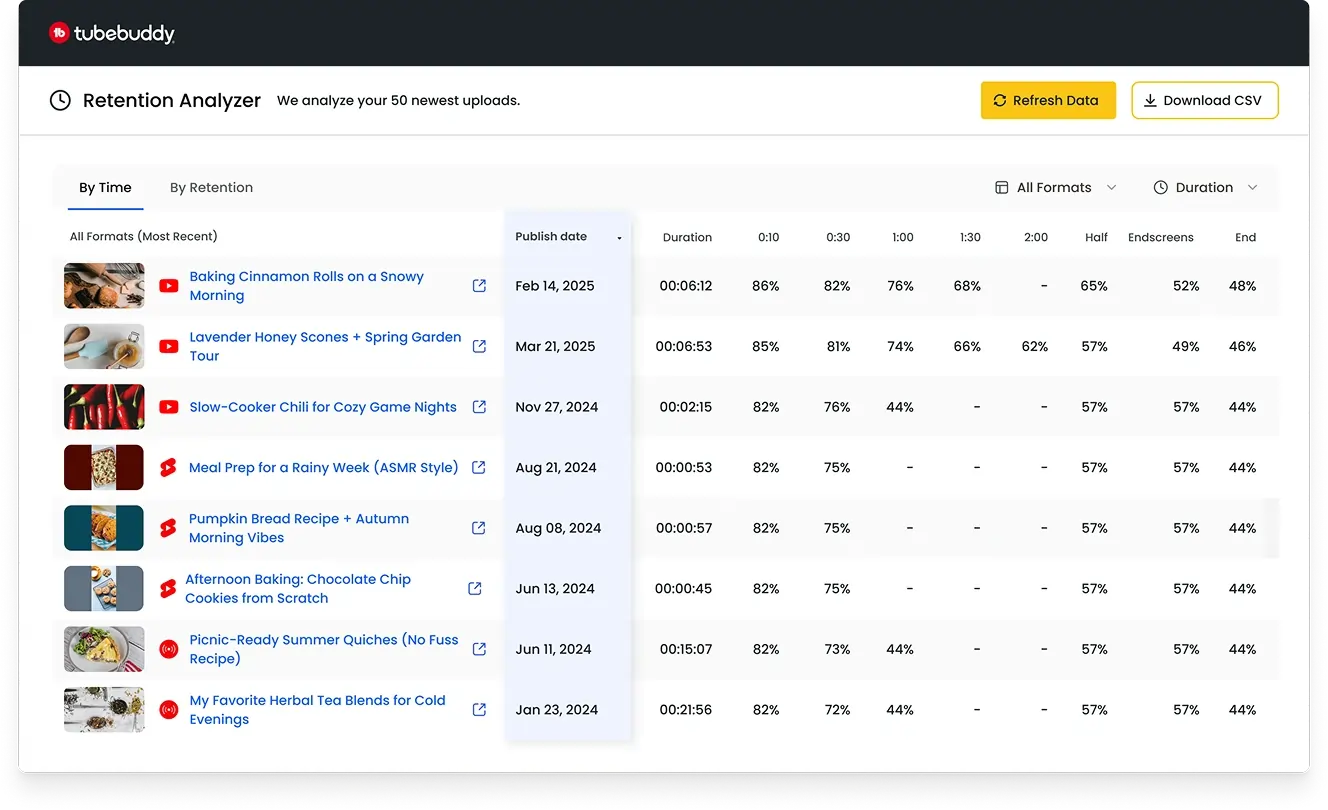Click the Publish date sort arrow
The height and width of the screenshot is (810, 1328).
click(619, 240)
